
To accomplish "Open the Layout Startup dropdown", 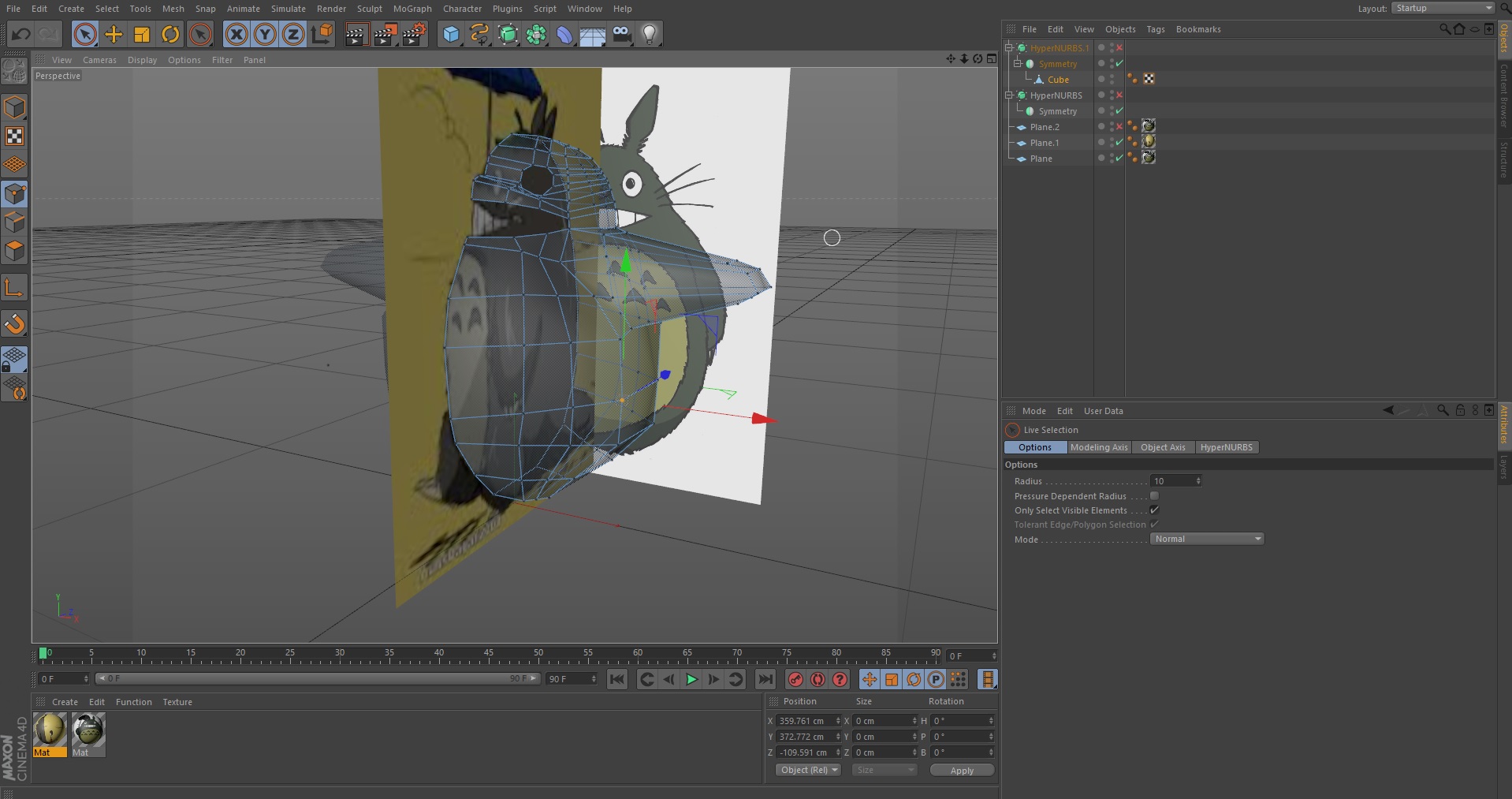I will tap(1443, 8).
